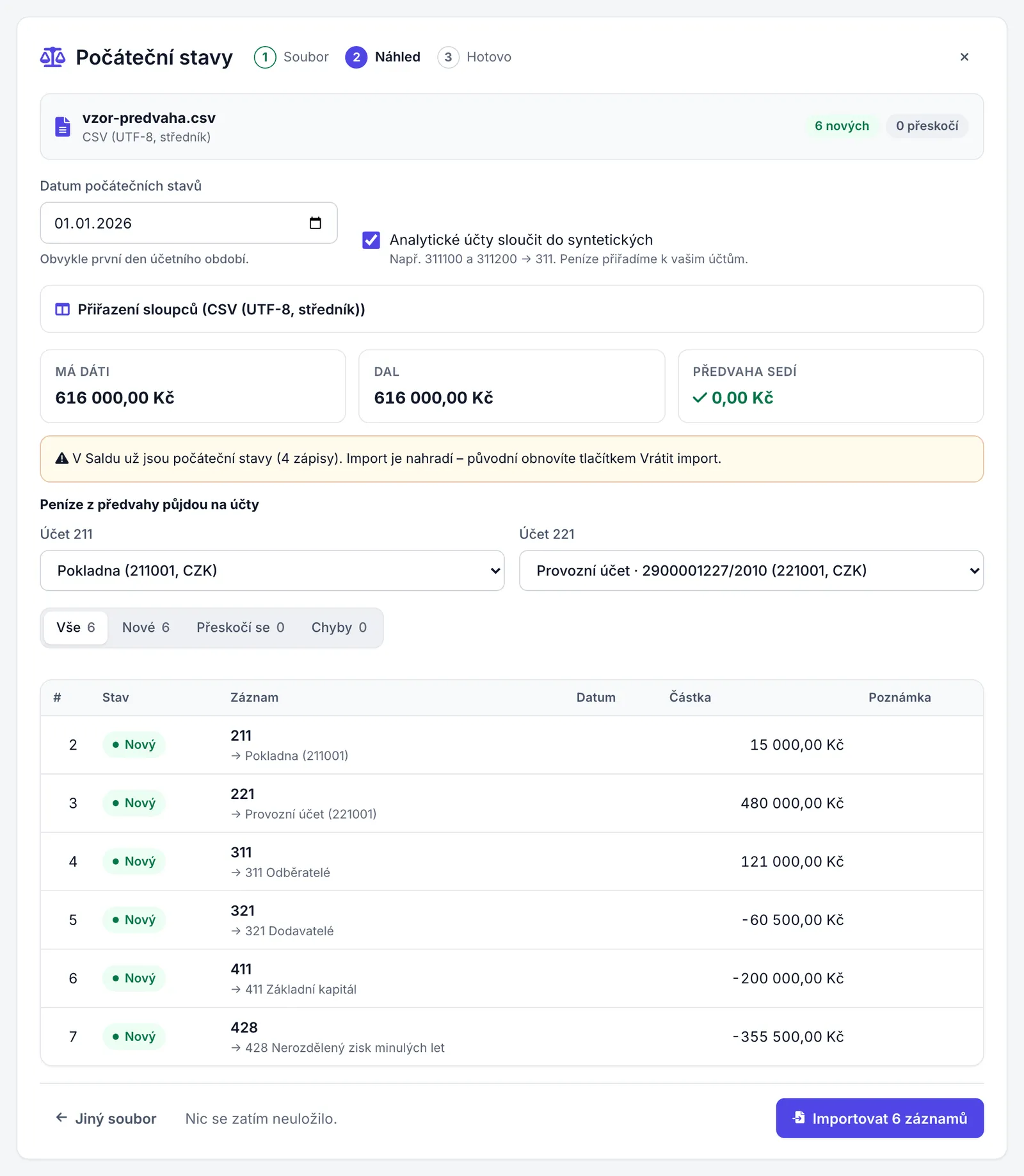Click the amount 121 000,00 Kč
This screenshot has height=1176, width=1024.
(x=792, y=862)
